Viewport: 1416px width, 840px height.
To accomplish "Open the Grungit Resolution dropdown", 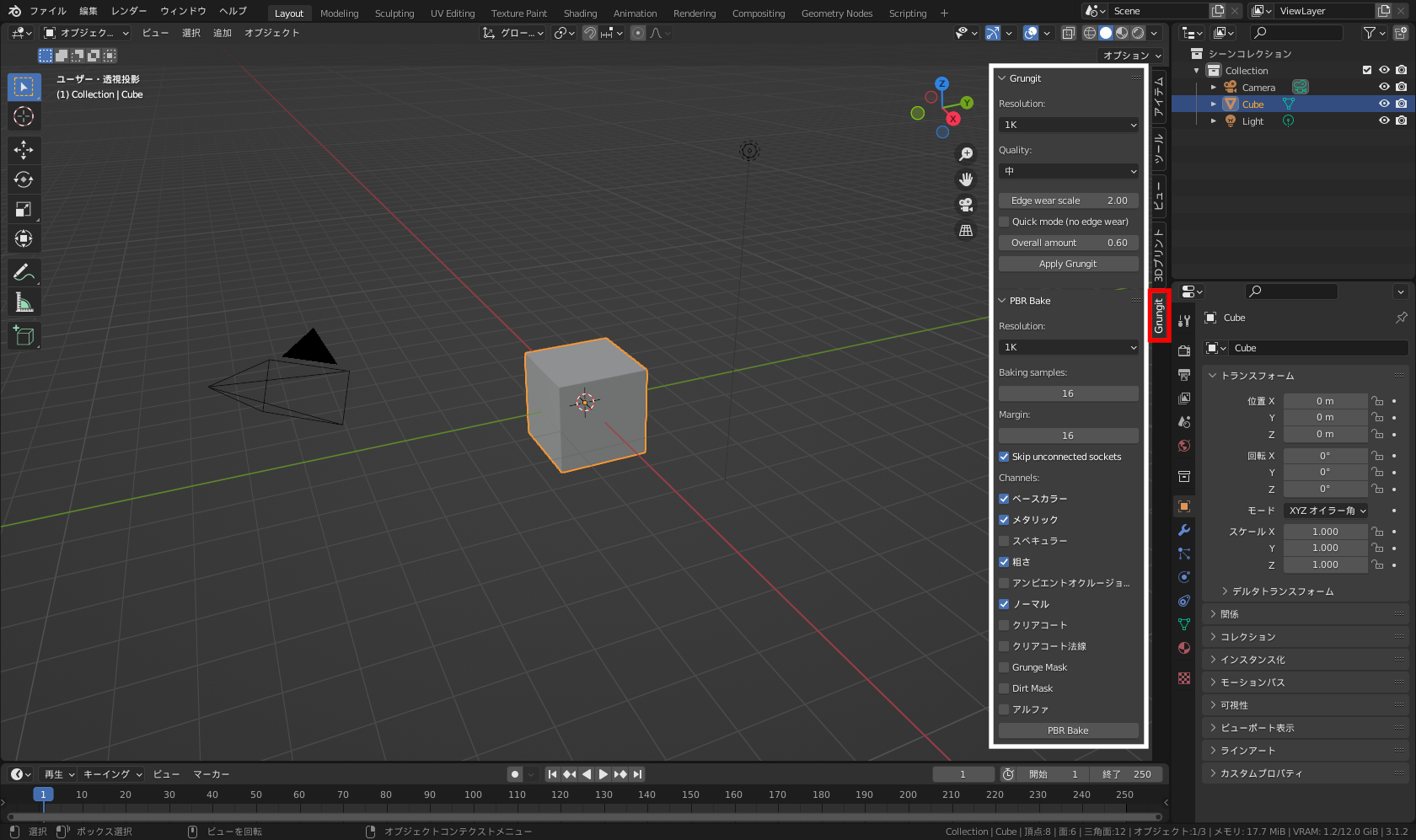I will click(x=1068, y=125).
